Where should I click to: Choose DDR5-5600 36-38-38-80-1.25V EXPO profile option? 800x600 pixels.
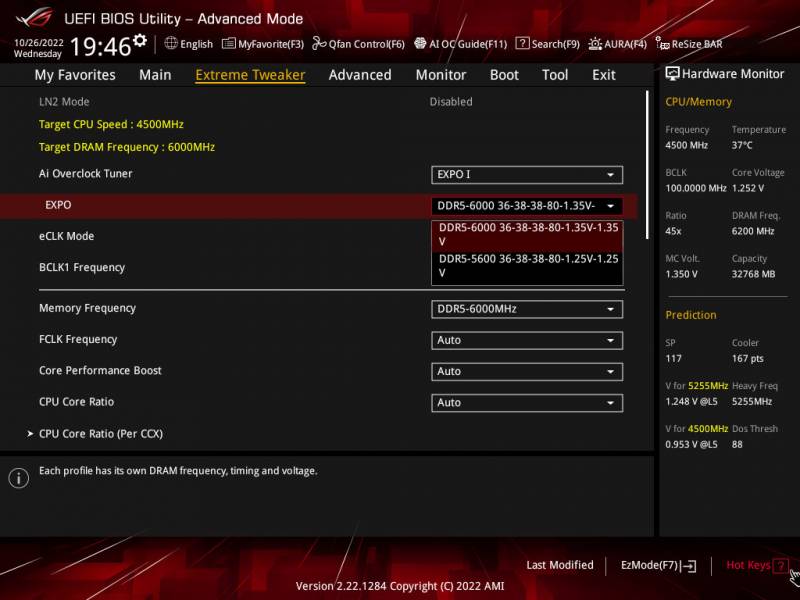pyautogui.click(x=528, y=265)
